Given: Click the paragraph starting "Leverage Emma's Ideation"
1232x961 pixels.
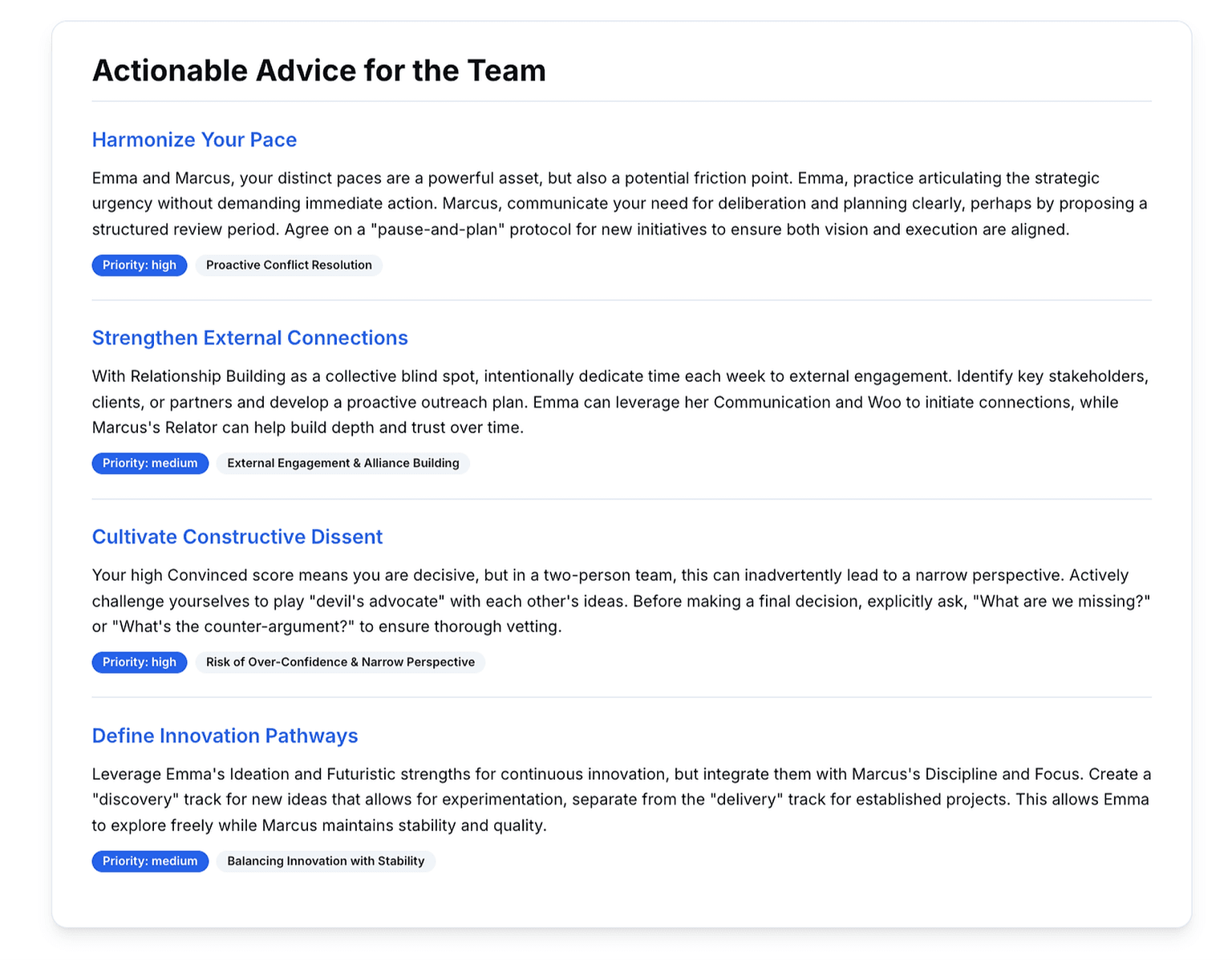Looking at the screenshot, I should [619, 800].
